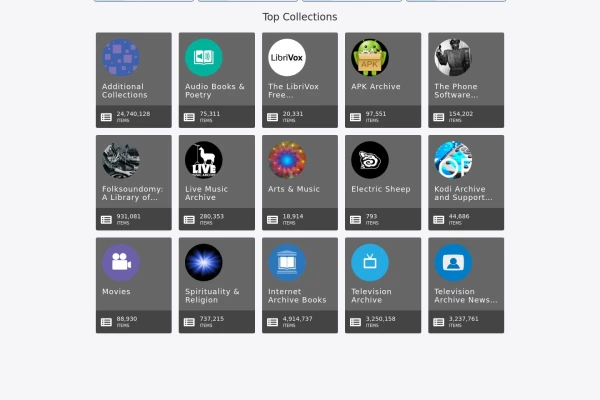Click the Live Music Archive llama icon
This screenshot has height=400, width=600.
(204, 160)
